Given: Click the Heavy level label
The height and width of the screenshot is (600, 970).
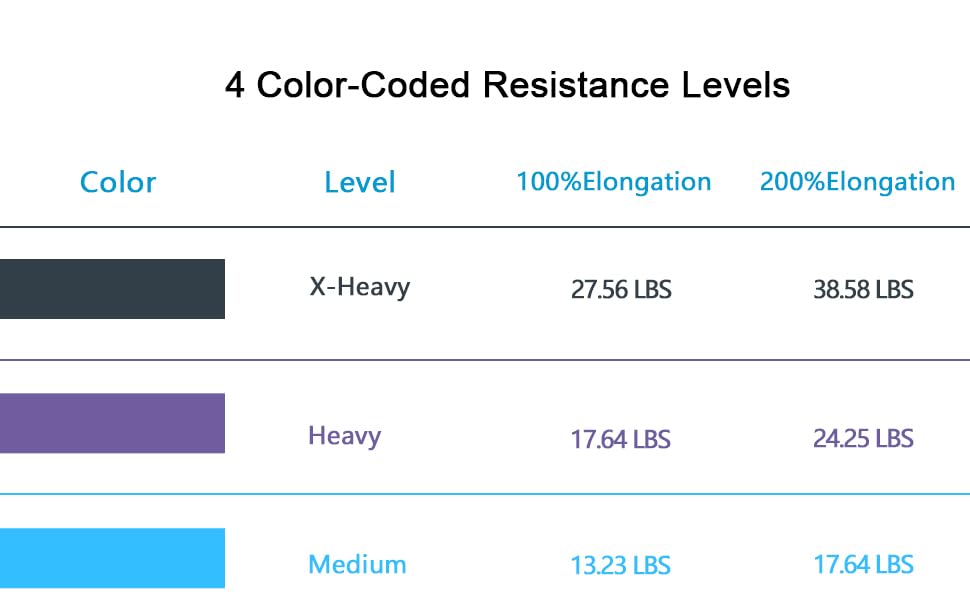Looking at the screenshot, I should [344, 436].
